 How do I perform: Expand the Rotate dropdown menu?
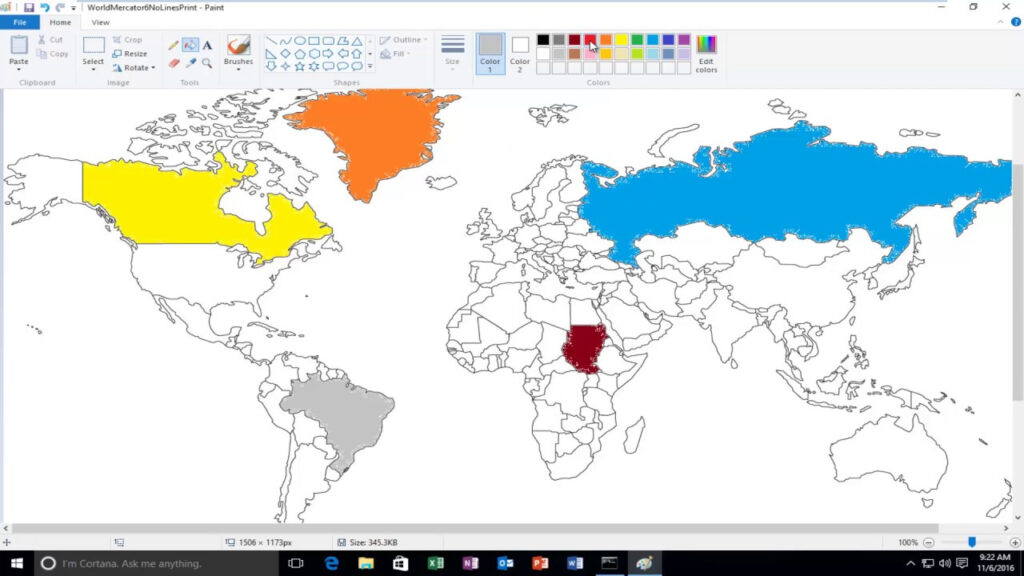coord(133,68)
